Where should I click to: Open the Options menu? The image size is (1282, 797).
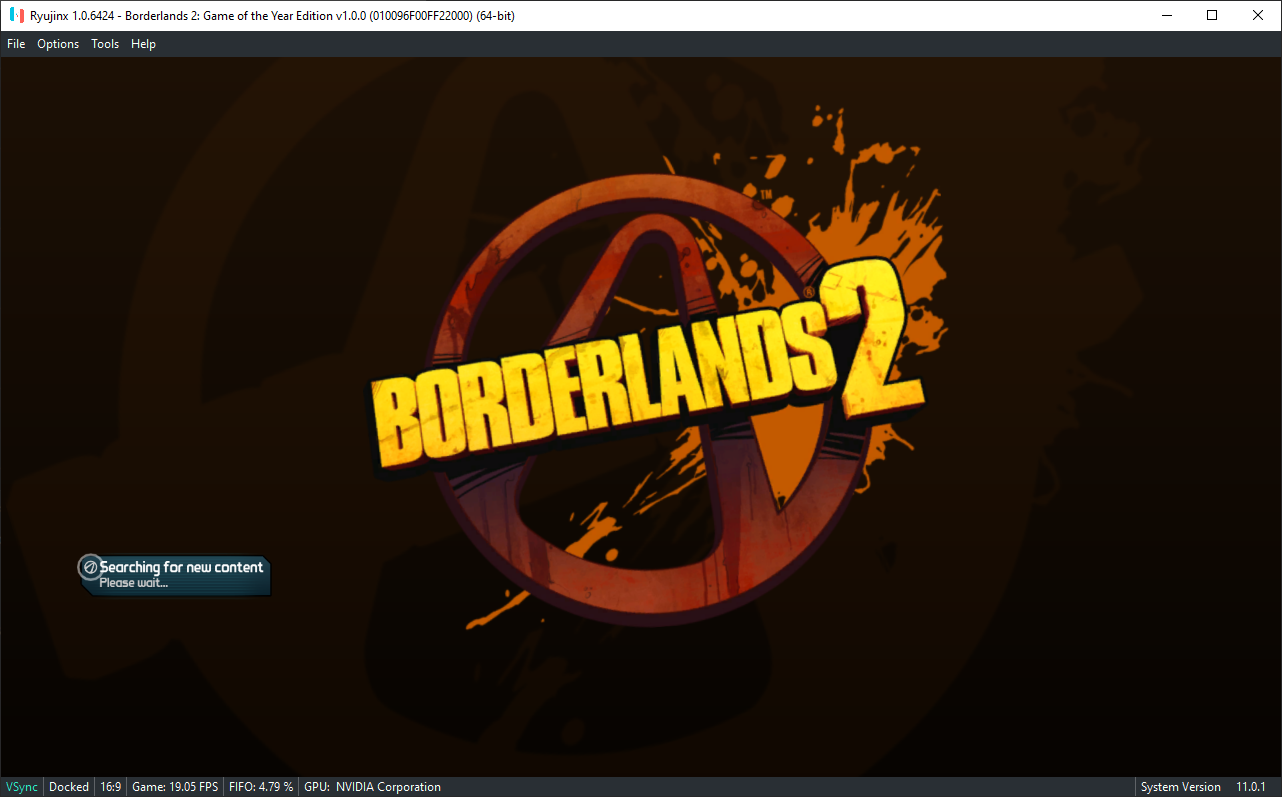57,43
